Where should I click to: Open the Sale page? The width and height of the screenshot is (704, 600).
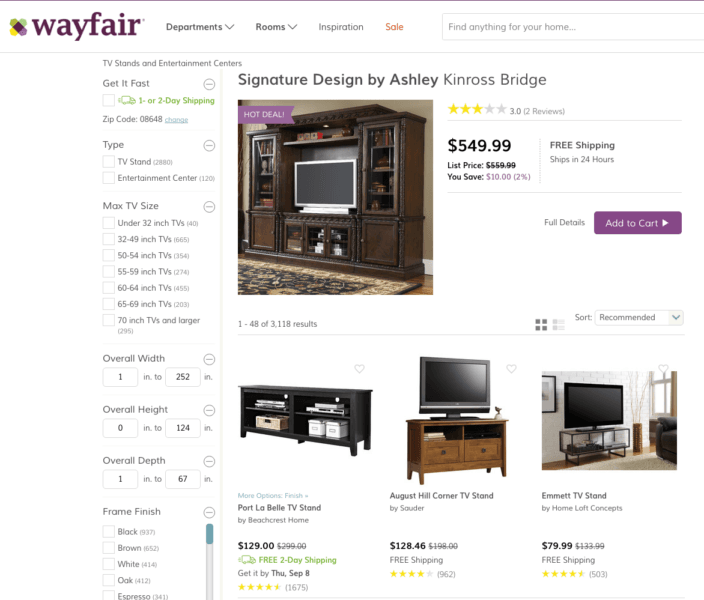click(x=394, y=27)
